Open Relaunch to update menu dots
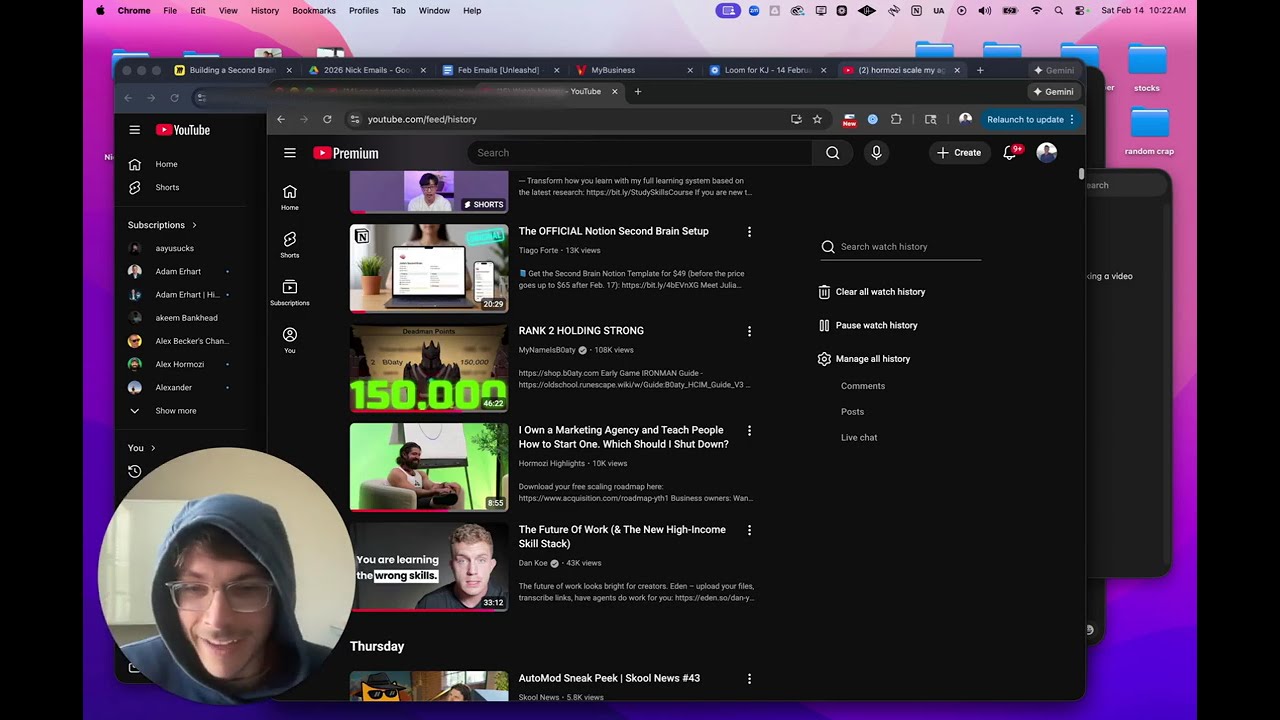 tap(1072, 119)
